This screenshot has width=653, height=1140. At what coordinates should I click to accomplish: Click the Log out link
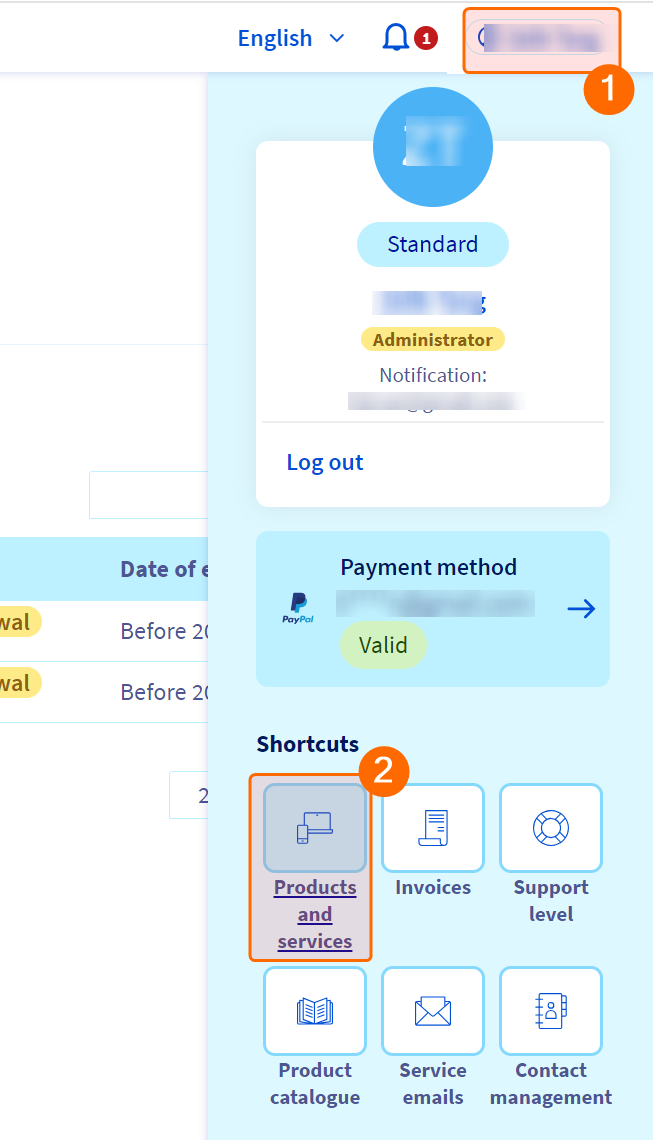325,462
